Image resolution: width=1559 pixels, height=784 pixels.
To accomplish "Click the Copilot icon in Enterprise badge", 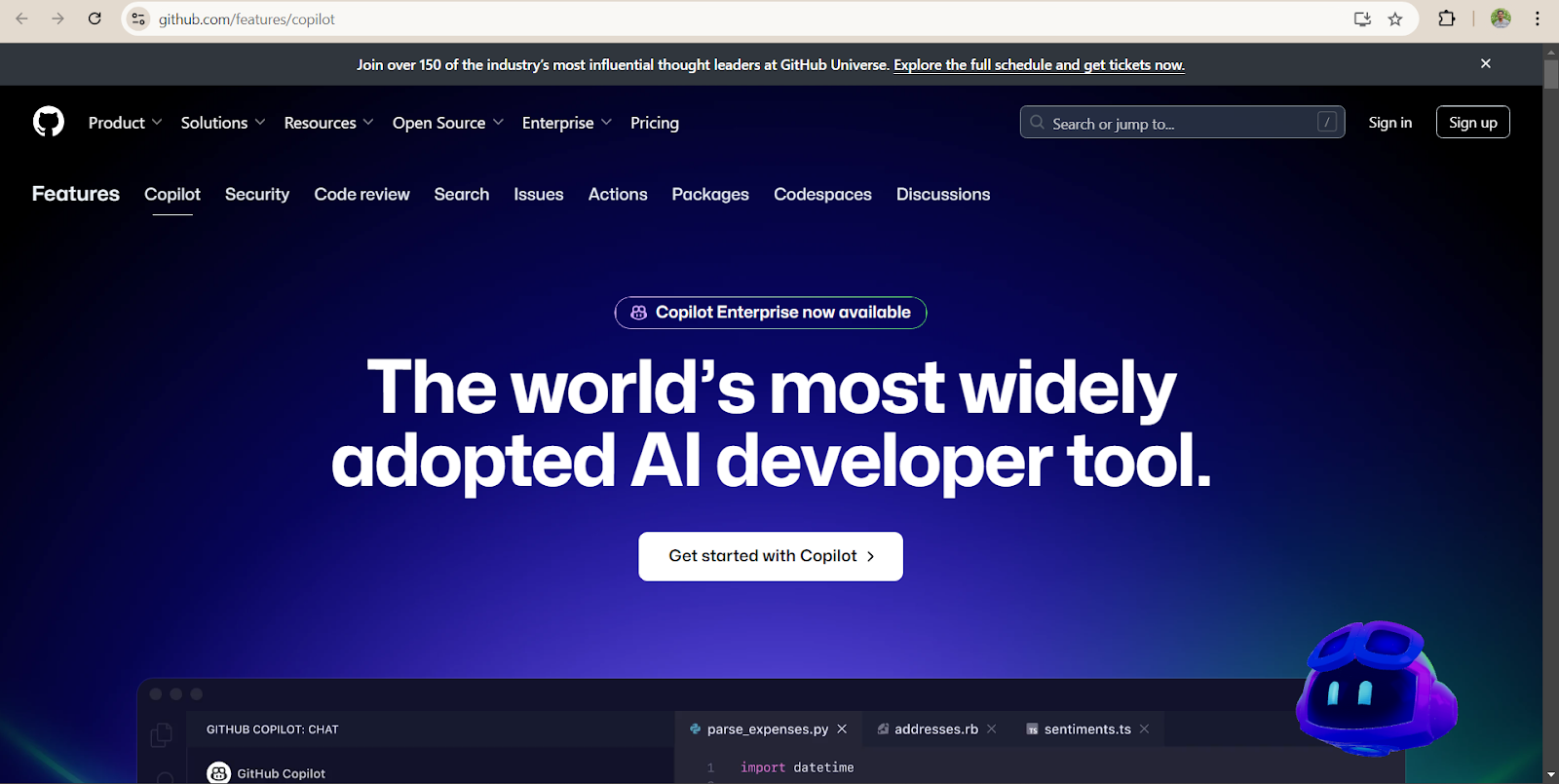I will tap(639, 313).
